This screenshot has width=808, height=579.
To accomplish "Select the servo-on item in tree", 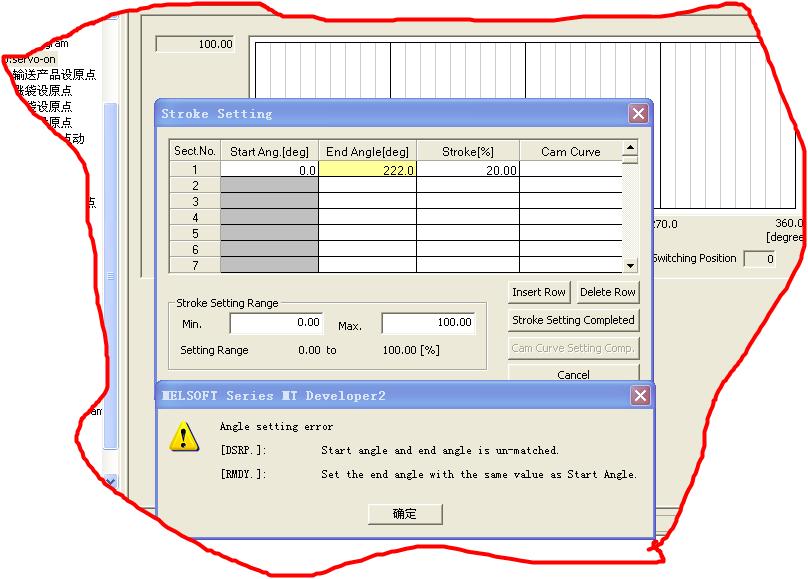I will 31,59.
